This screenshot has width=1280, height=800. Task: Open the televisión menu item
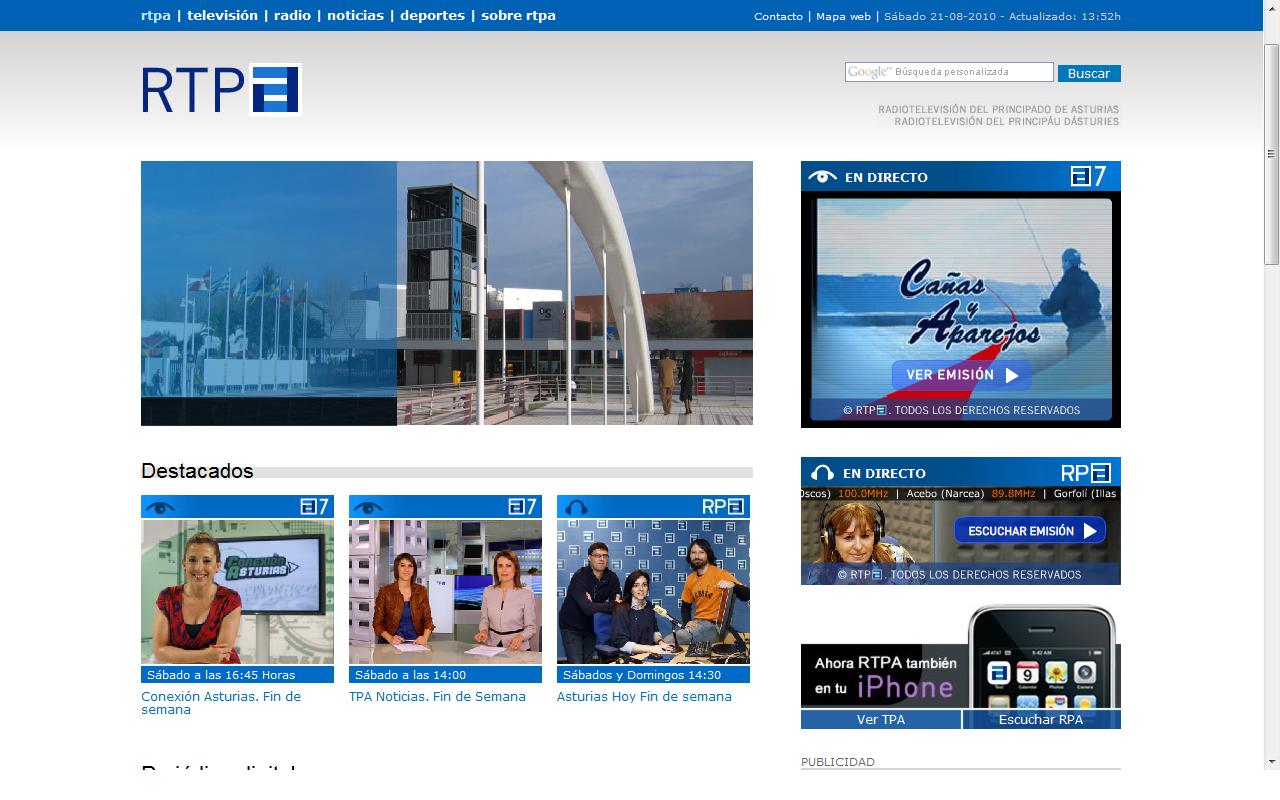[x=222, y=16]
